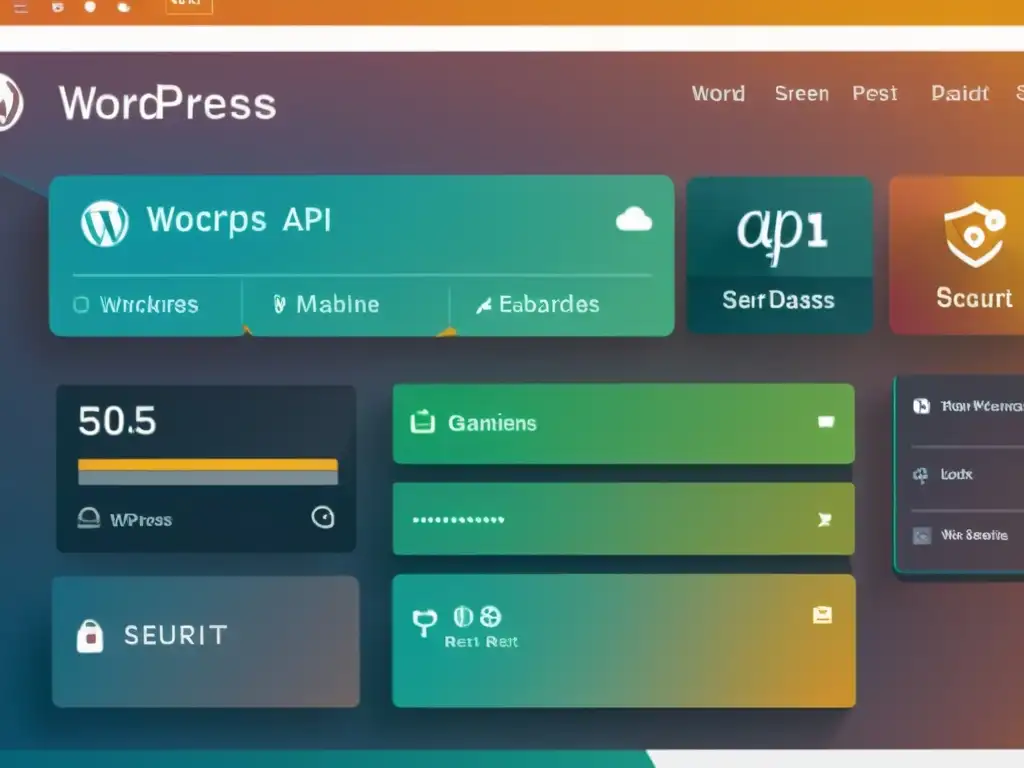Click the globe icon above Rert Rert

point(490,616)
